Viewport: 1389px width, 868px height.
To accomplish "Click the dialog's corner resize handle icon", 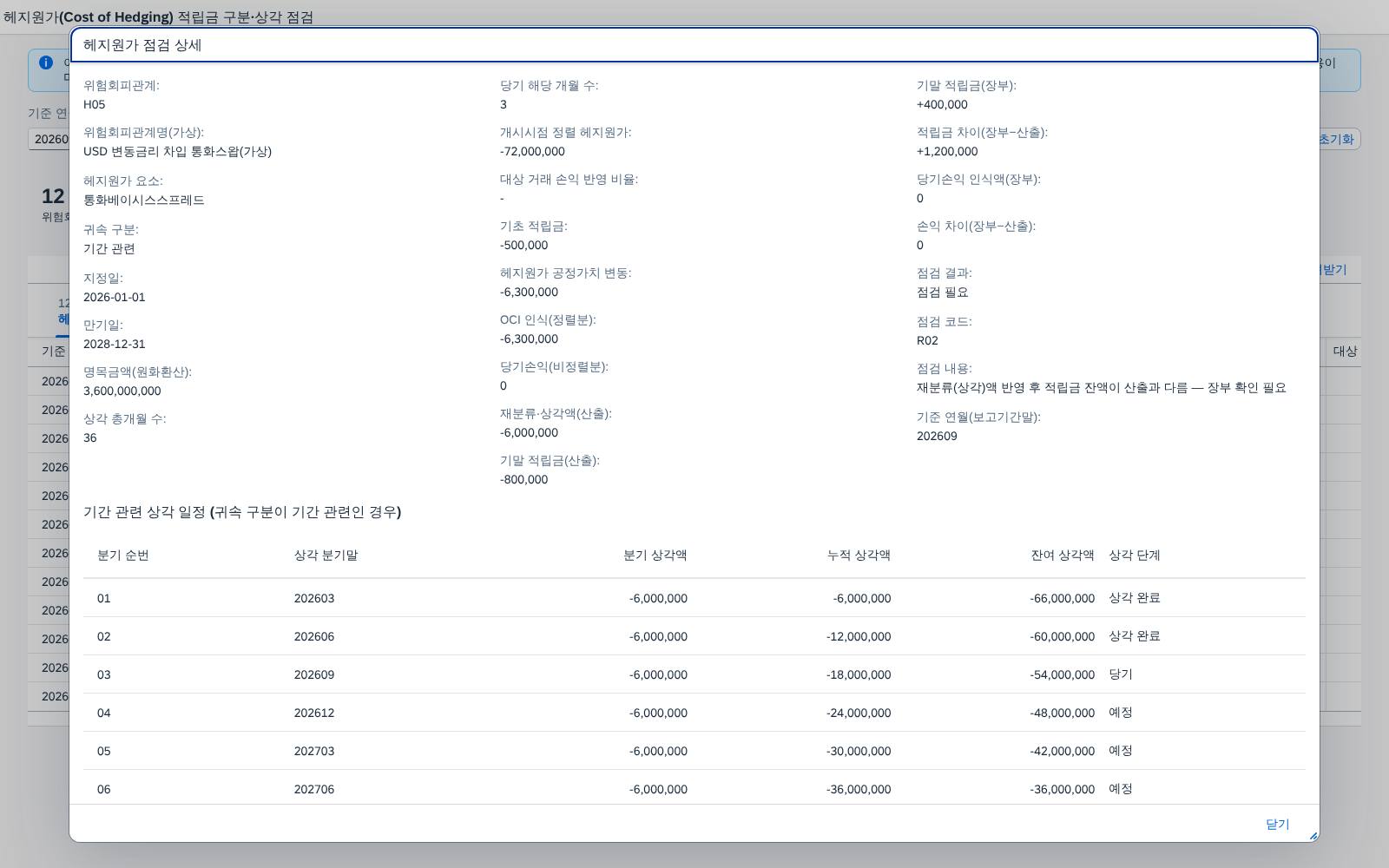I will pos(1313,836).
